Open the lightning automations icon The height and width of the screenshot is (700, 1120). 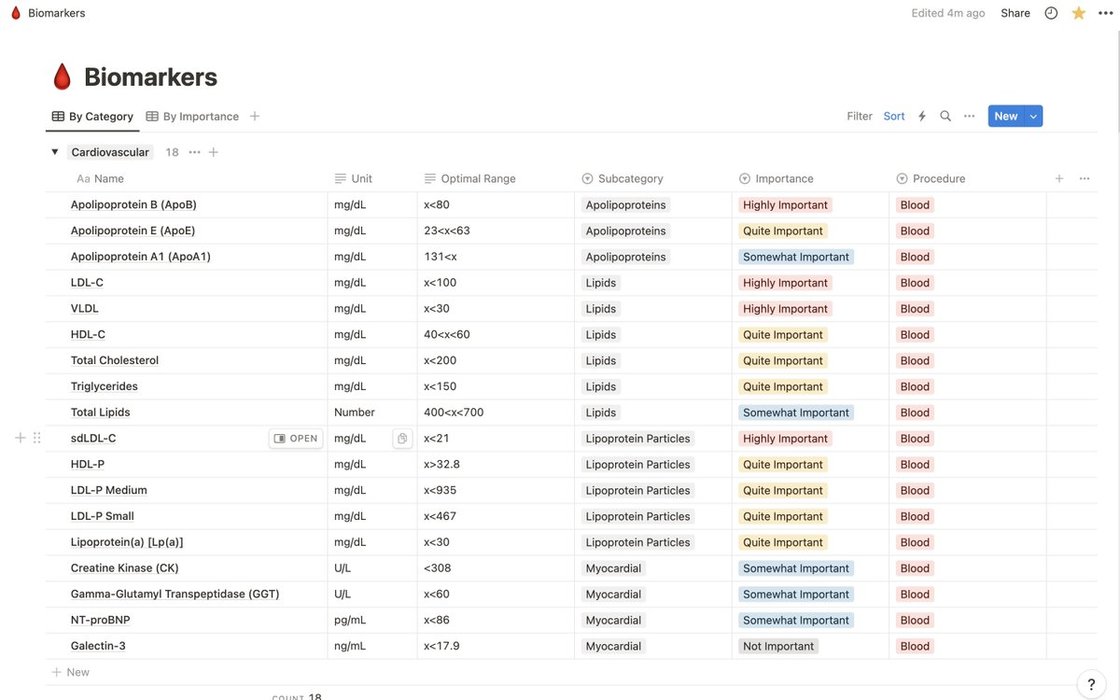922,116
